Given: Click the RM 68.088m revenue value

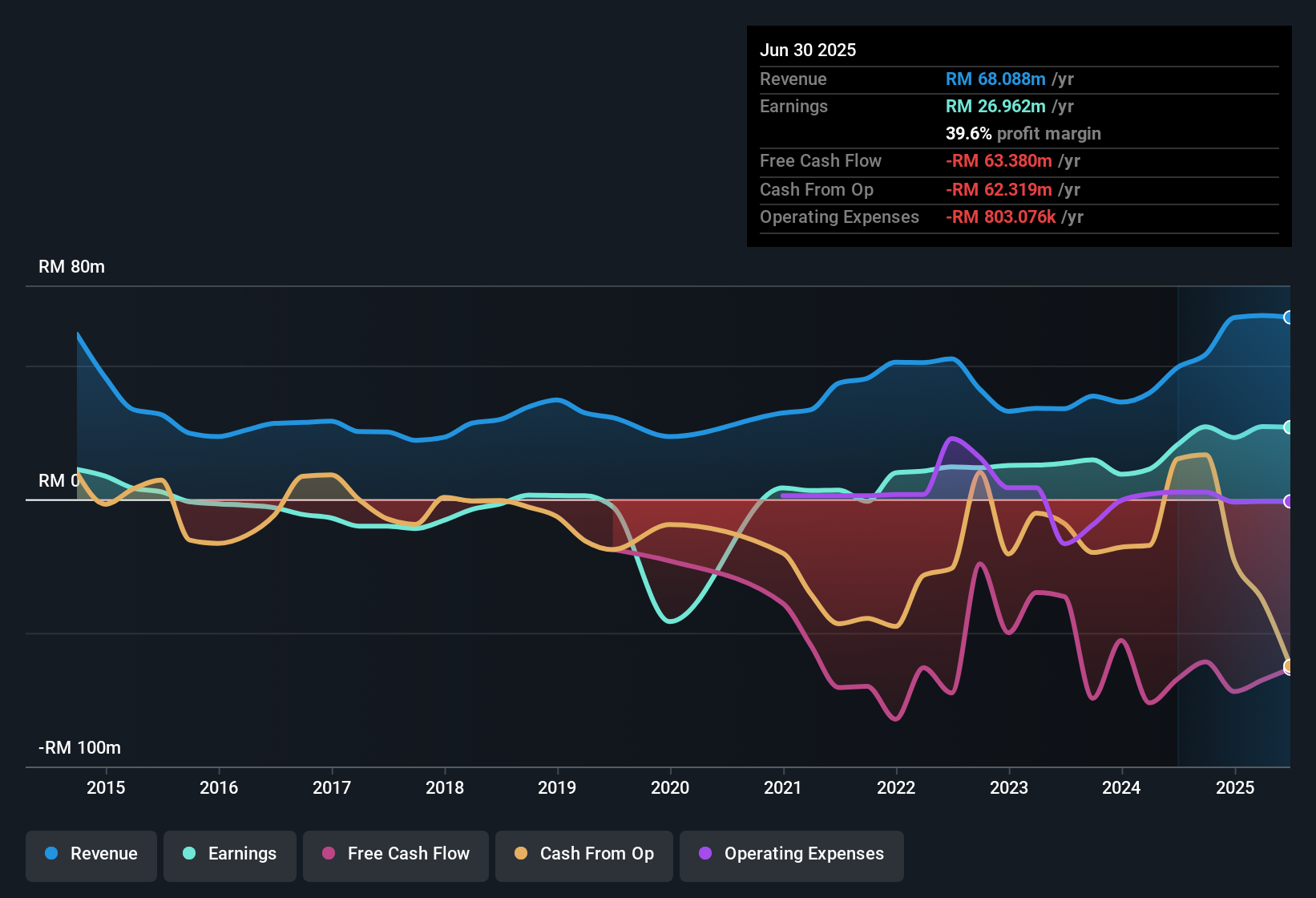Looking at the screenshot, I should click(995, 79).
